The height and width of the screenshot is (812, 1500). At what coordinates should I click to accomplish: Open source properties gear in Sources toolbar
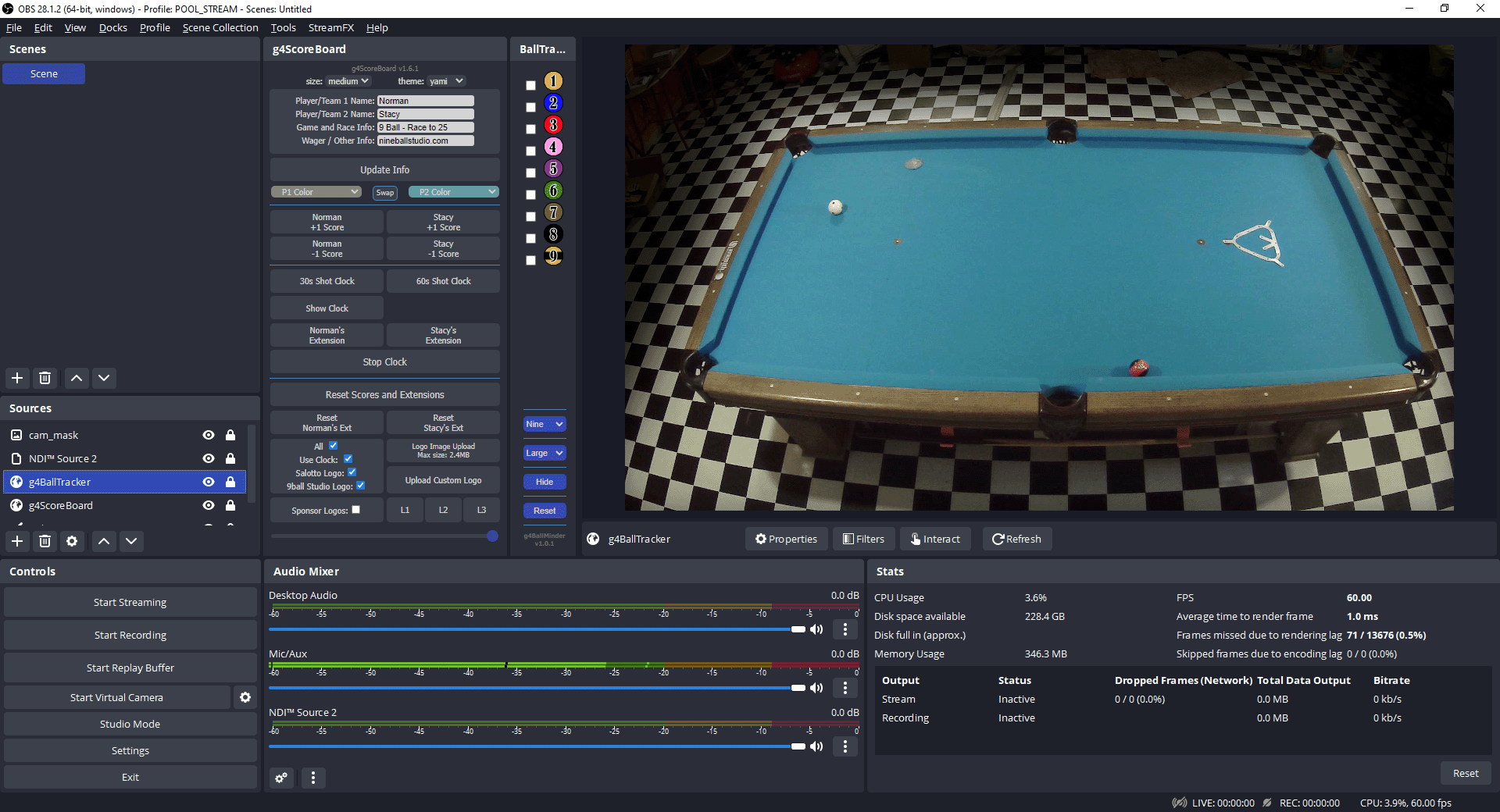pyautogui.click(x=72, y=541)
